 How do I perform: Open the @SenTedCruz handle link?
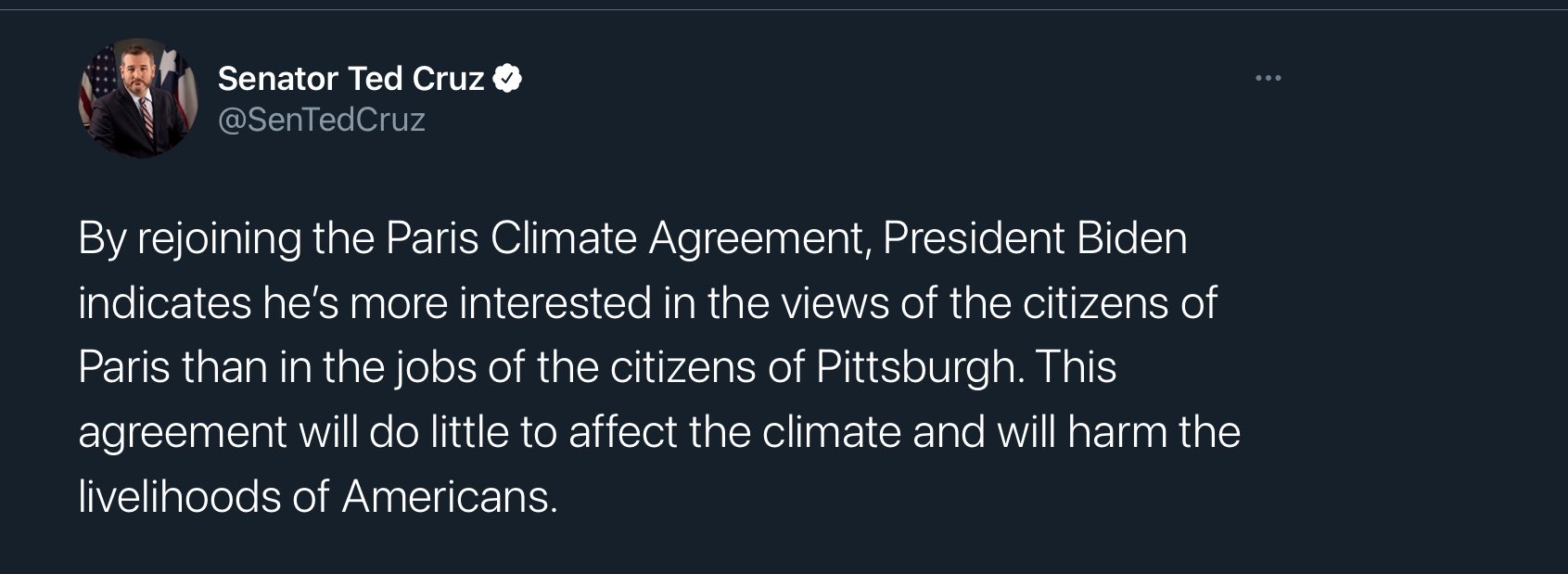321,120
